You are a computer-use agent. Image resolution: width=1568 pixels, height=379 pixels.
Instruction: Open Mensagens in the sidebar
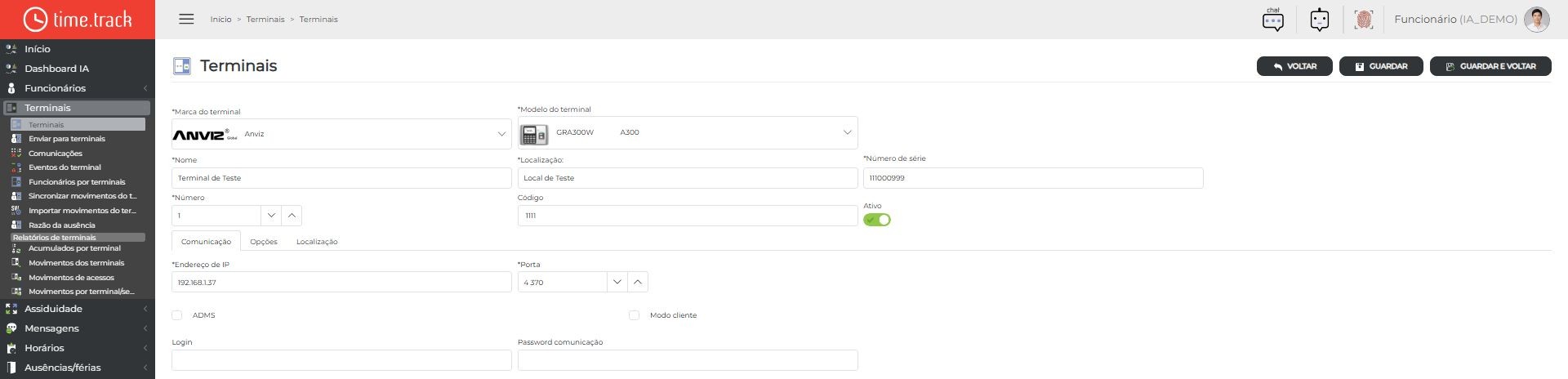[x=51, y=328]
